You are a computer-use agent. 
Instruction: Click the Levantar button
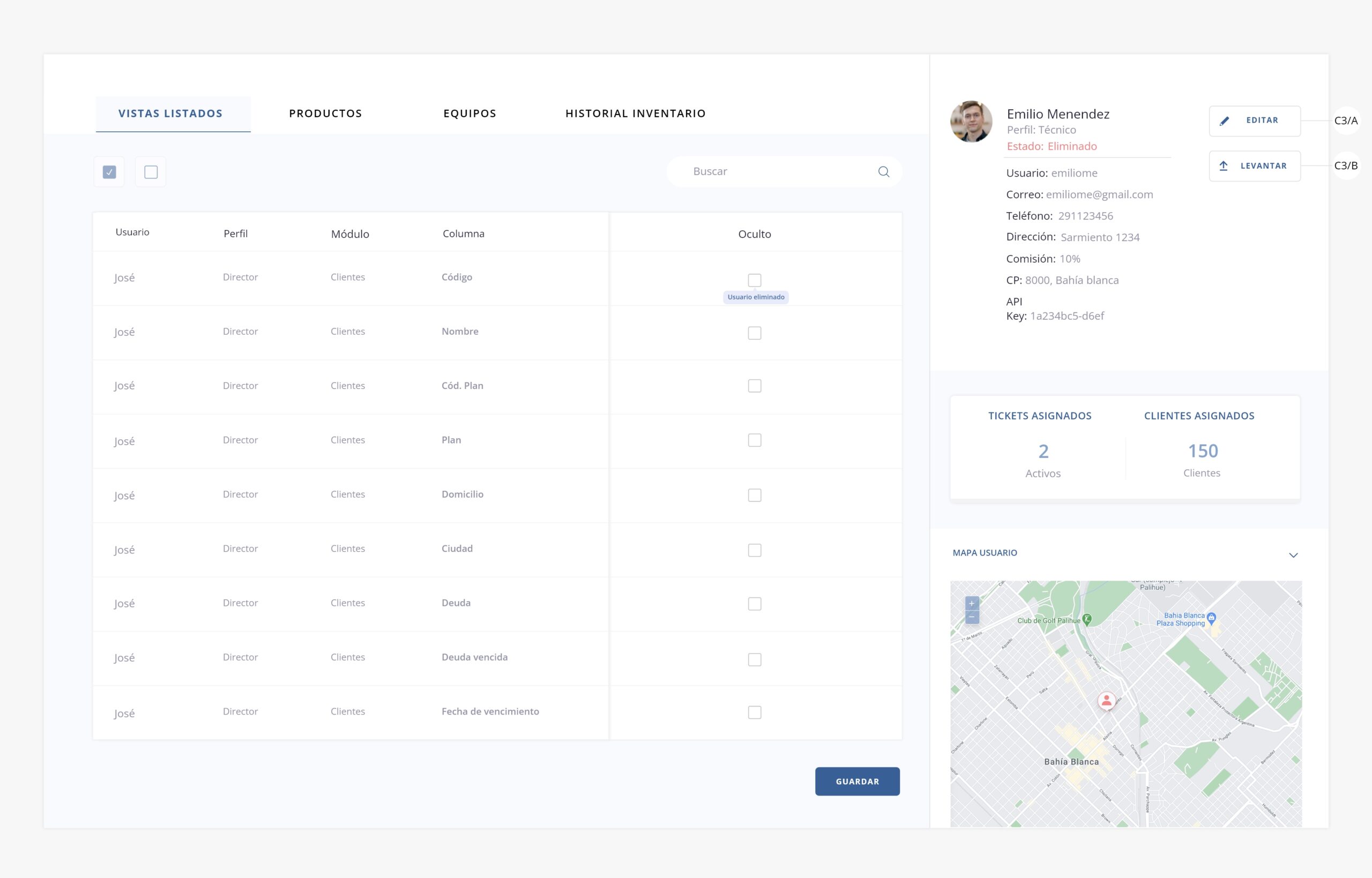(x=1254, y=166)
